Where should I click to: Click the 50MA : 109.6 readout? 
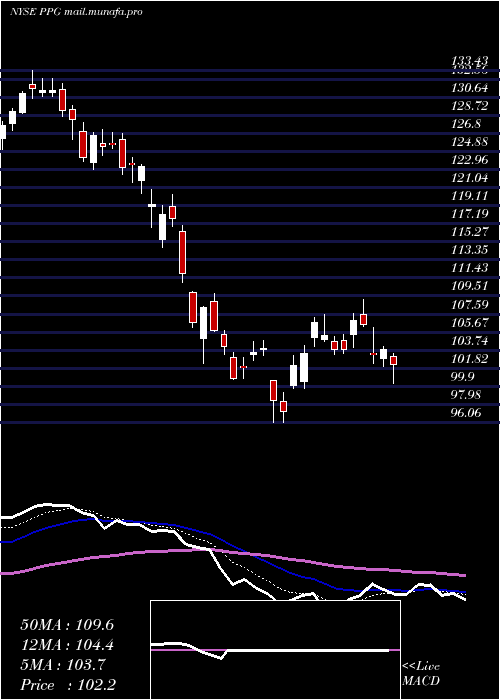(67, 625)
